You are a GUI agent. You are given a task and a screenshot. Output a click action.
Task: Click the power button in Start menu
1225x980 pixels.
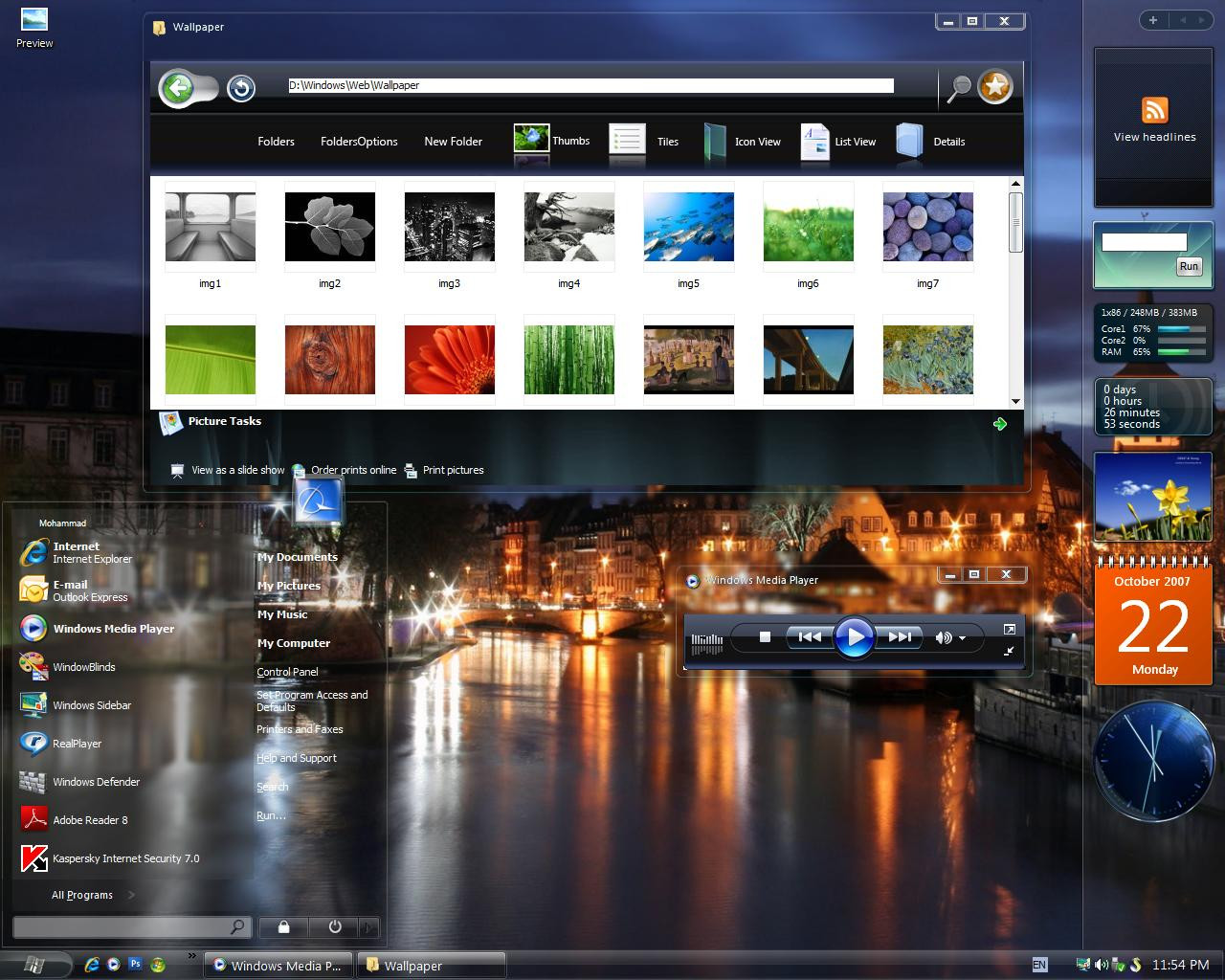(x=334, y=926)
